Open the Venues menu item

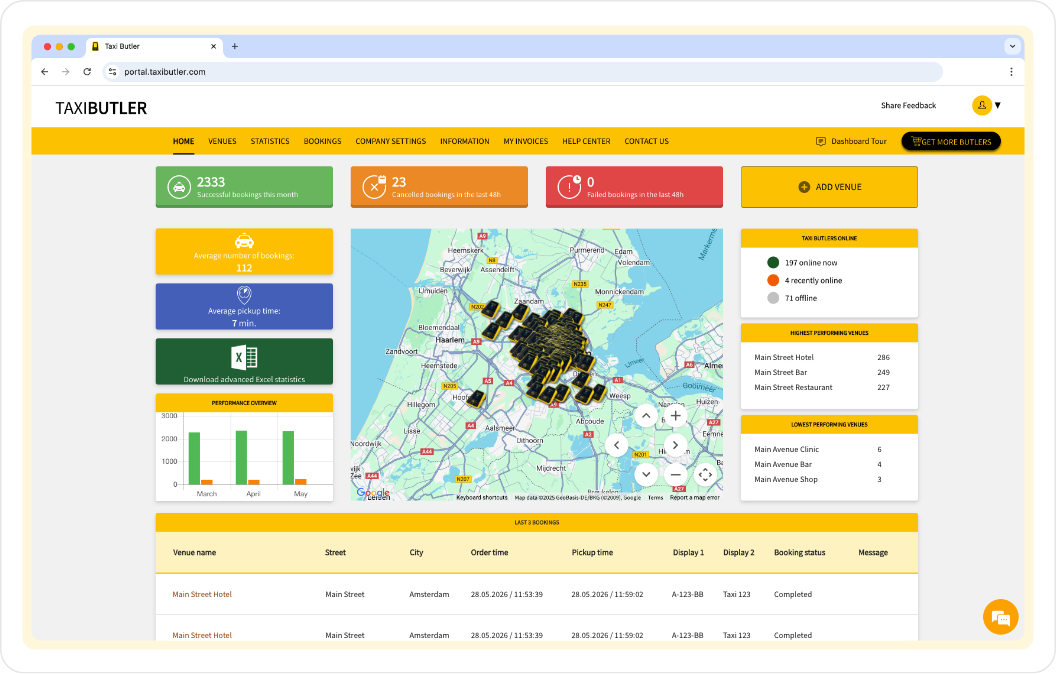click(222, 141)
